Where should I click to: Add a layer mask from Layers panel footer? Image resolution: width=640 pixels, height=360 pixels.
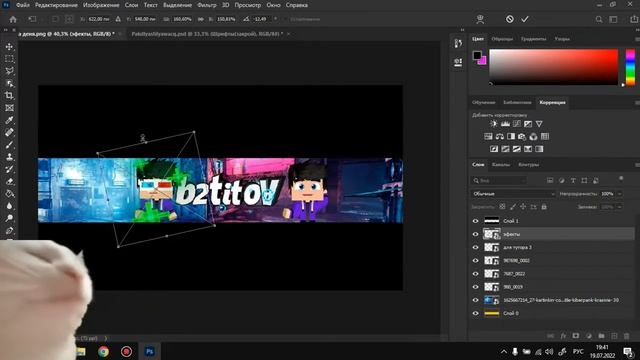(x=576, y=336)
